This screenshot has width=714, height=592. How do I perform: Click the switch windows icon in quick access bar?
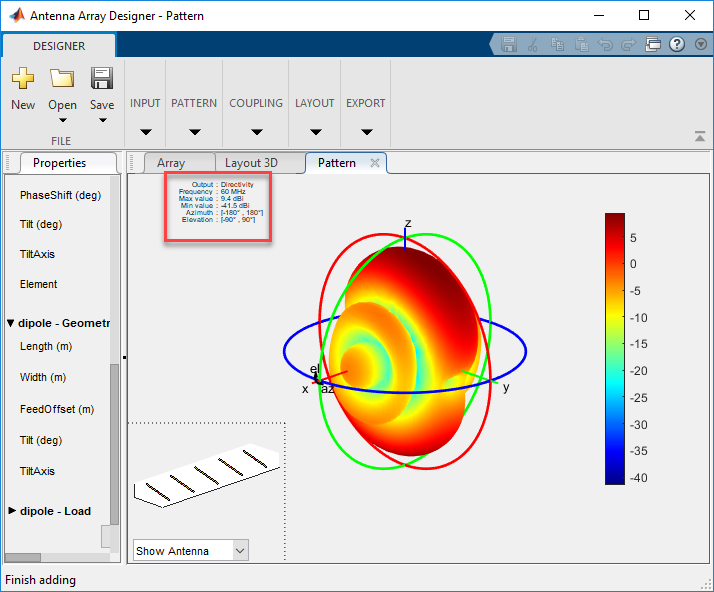pyautogui.click(x=653, y=44)
